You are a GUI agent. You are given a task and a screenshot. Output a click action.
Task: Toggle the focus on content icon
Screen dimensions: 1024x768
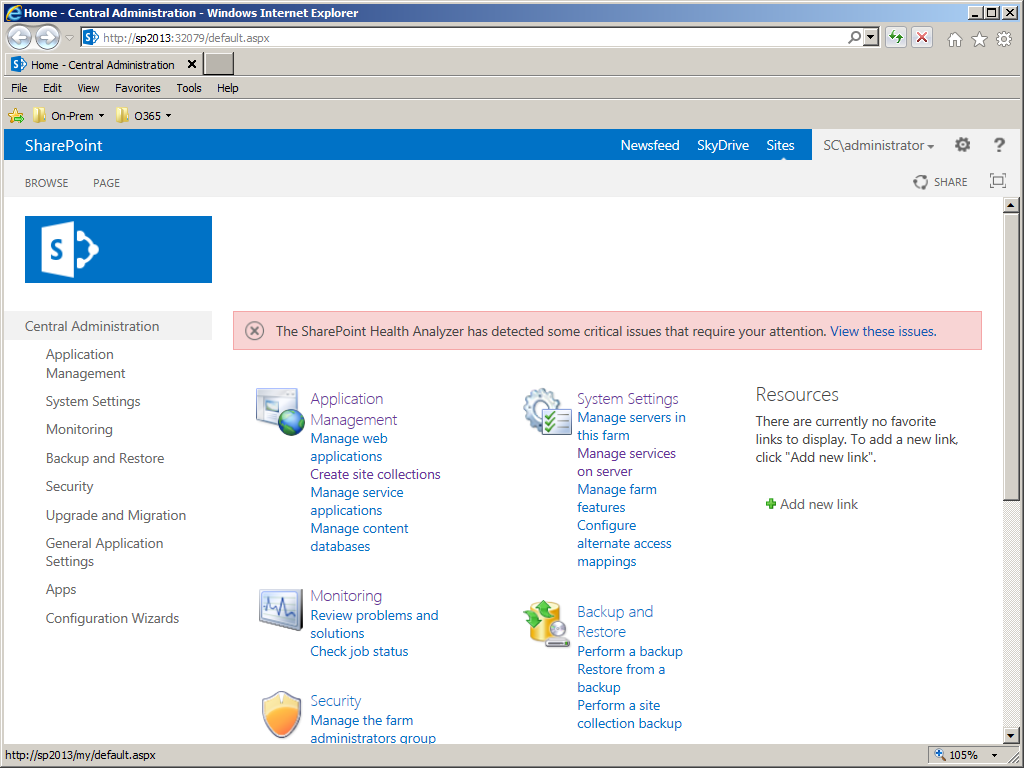pos(997,181)
